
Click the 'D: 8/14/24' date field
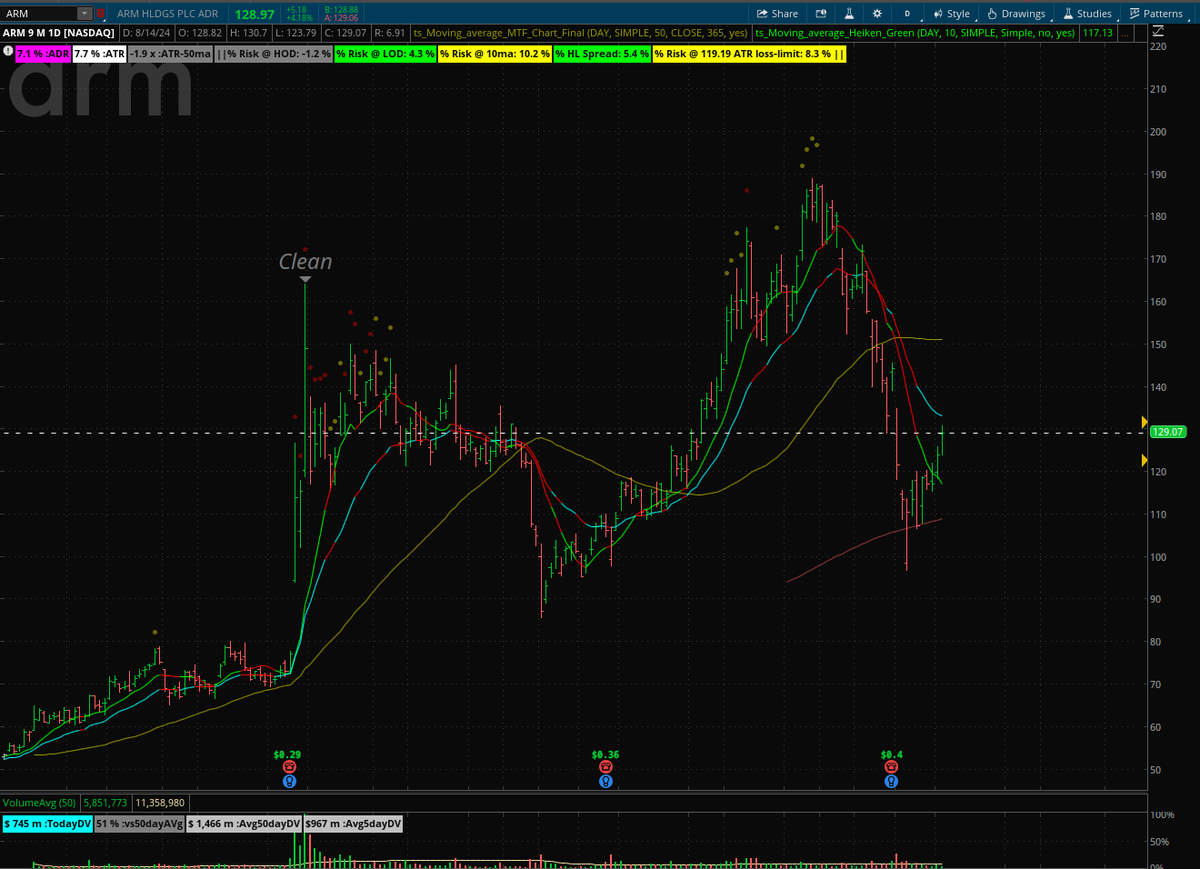coord(146,32)
